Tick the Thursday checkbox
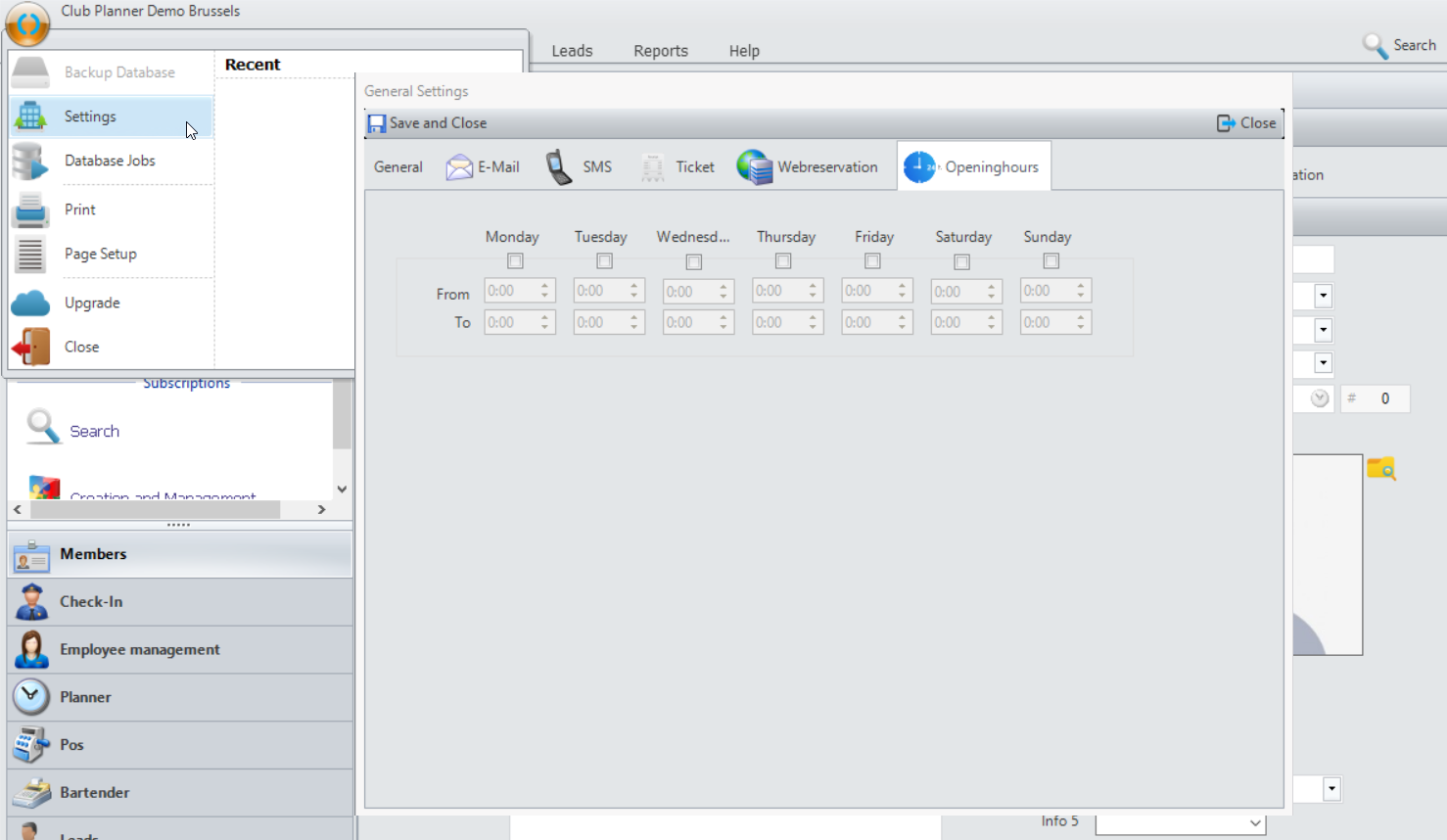Image resolution: width=1447 pixels, height=840 pixels. coord(783,261)
